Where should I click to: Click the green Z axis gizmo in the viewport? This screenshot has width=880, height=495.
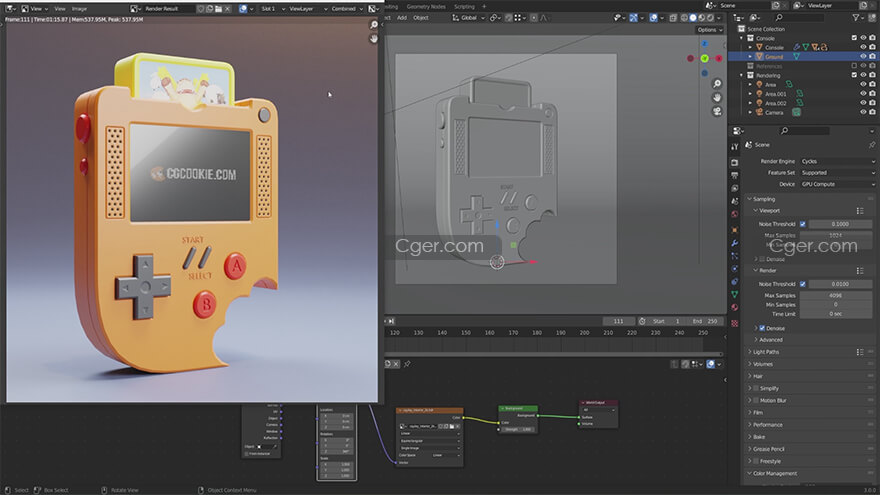coord(704,58)
